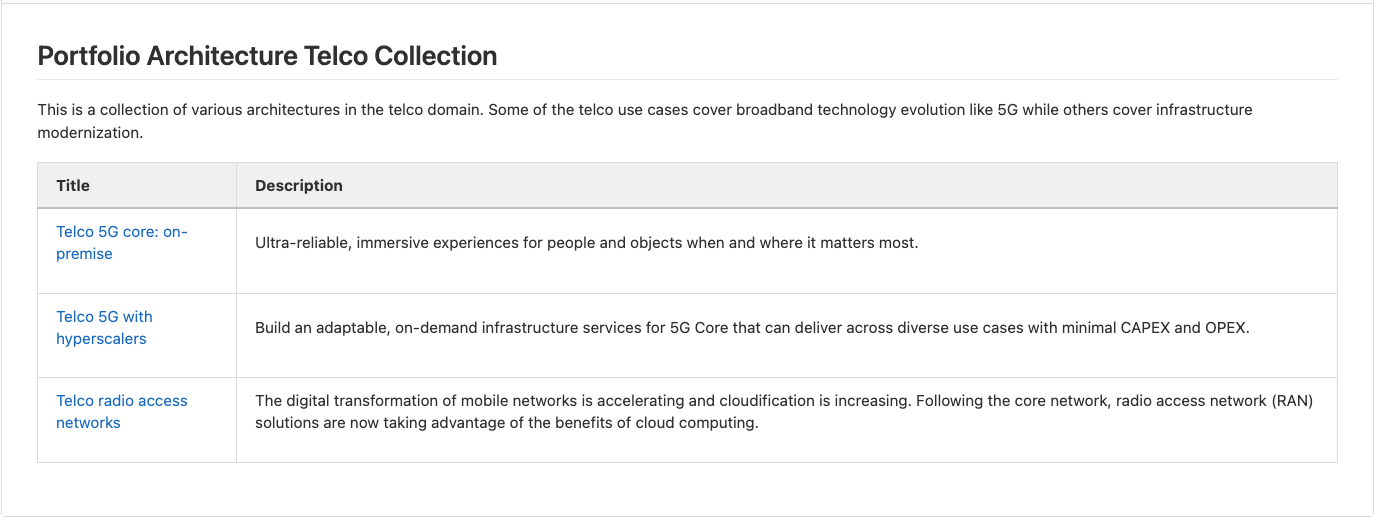Click the 'Description' column header

299,186
